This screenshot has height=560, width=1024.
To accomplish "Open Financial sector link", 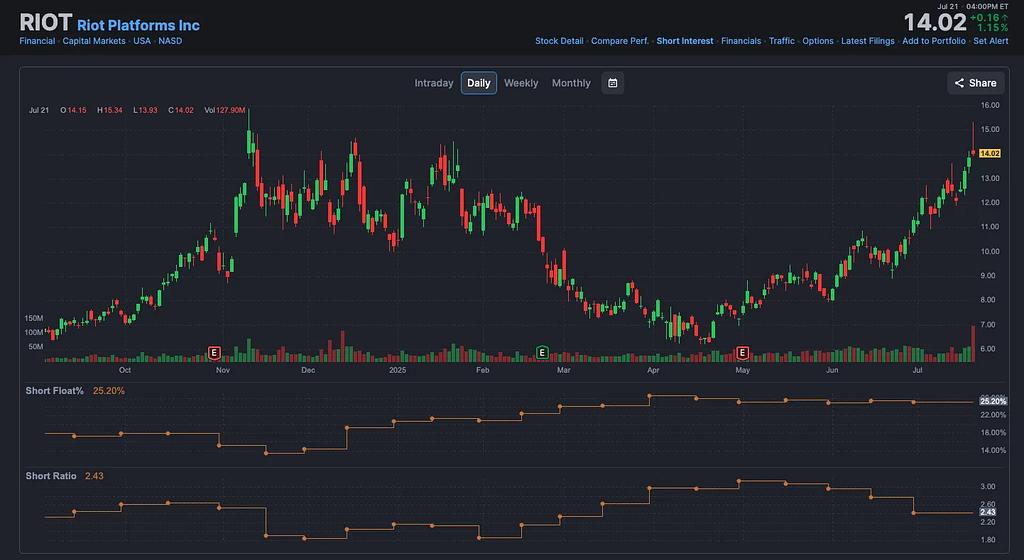I will coord(37,40).
